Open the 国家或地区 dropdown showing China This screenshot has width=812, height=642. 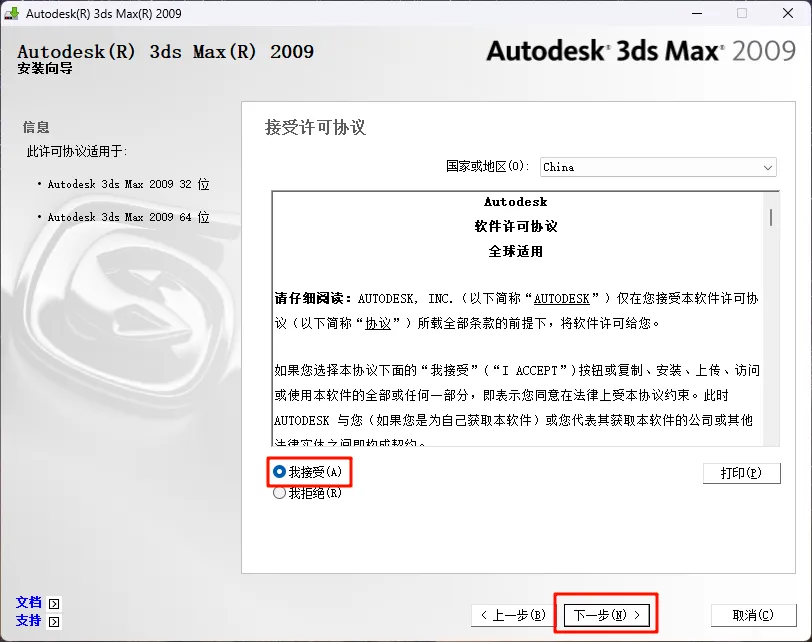coord(658,167)
